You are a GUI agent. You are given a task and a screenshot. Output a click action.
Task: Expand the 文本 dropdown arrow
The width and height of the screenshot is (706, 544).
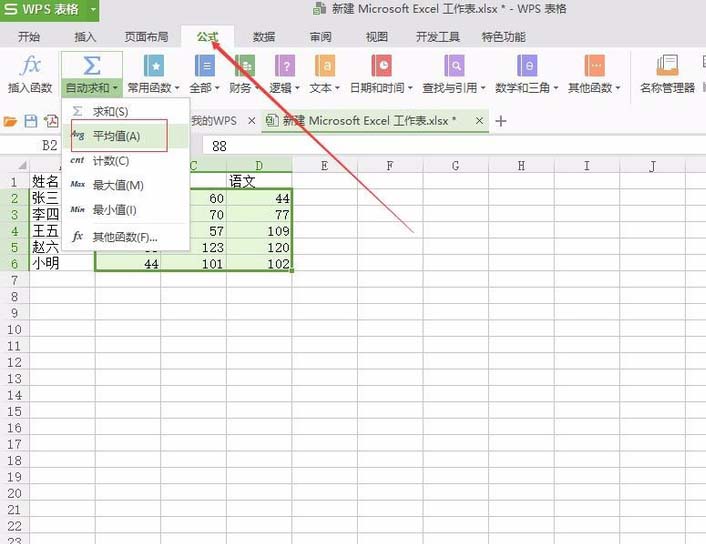click(337, 88)
